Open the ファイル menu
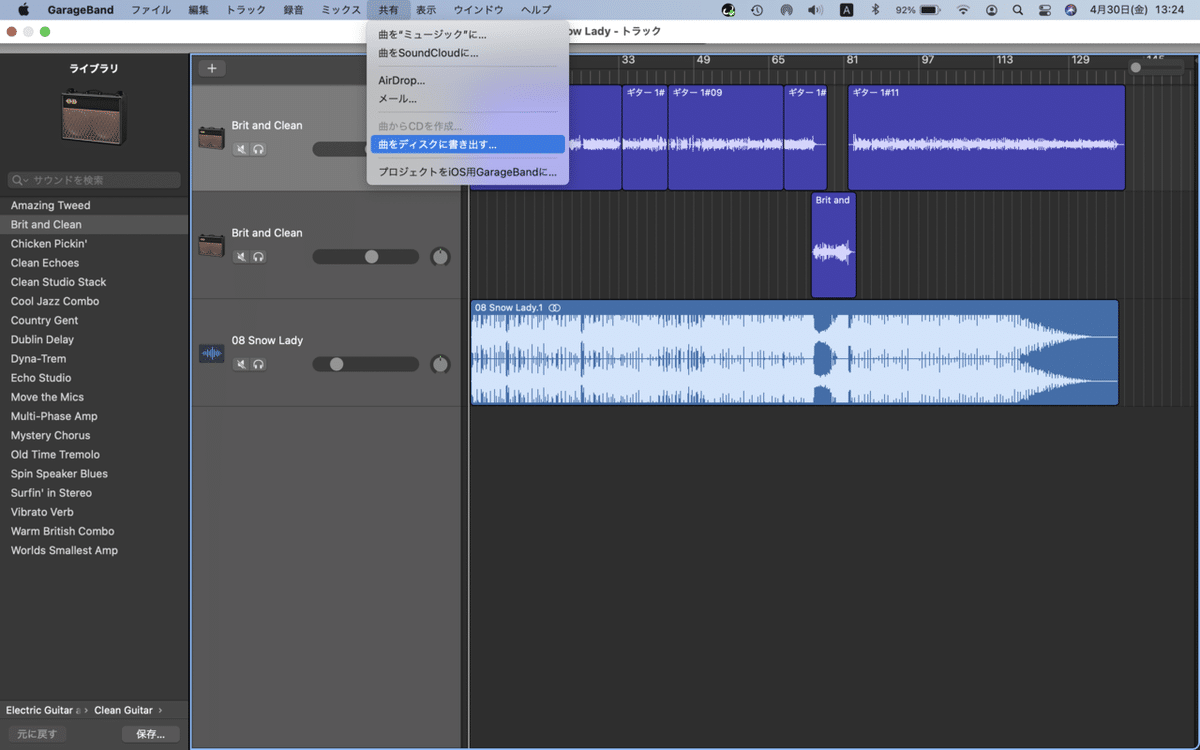The width and height of the screenshot is (1200, 750). (151, 10)
